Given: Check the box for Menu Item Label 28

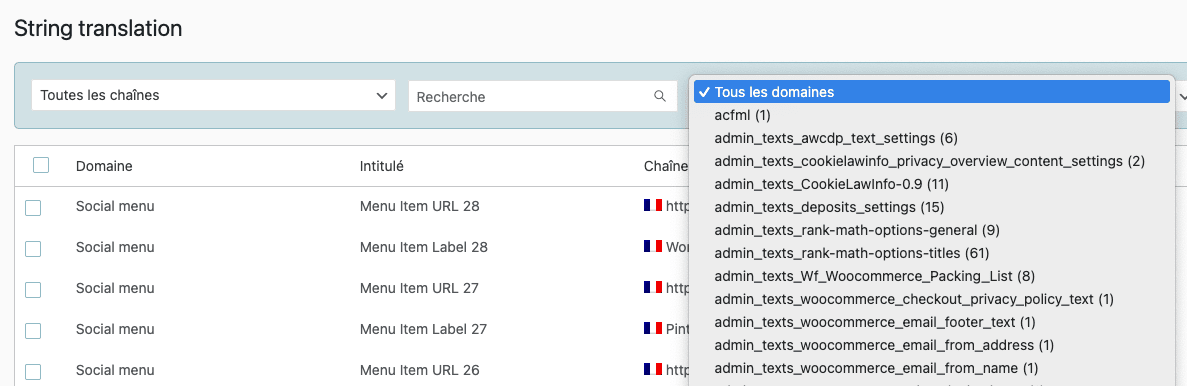Looking at the screenshot, I should tap(33, 248).
